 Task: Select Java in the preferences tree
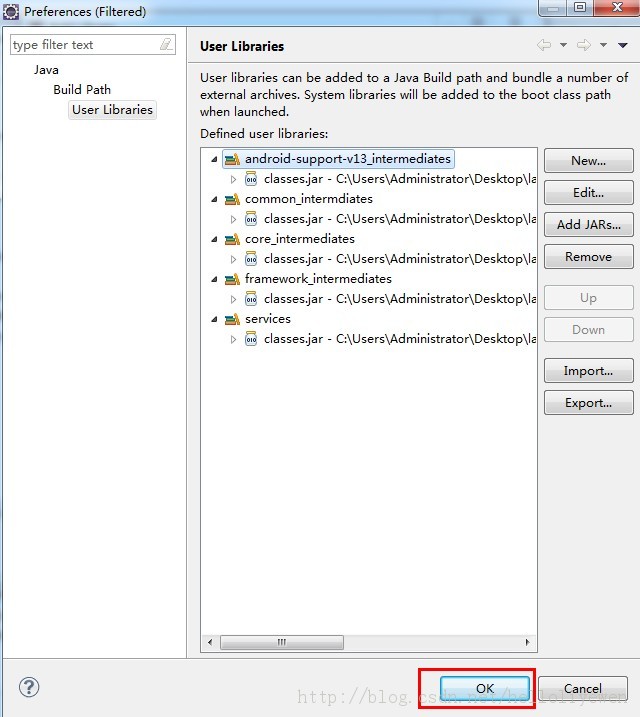pyautogui.click(x=46, y=70)
